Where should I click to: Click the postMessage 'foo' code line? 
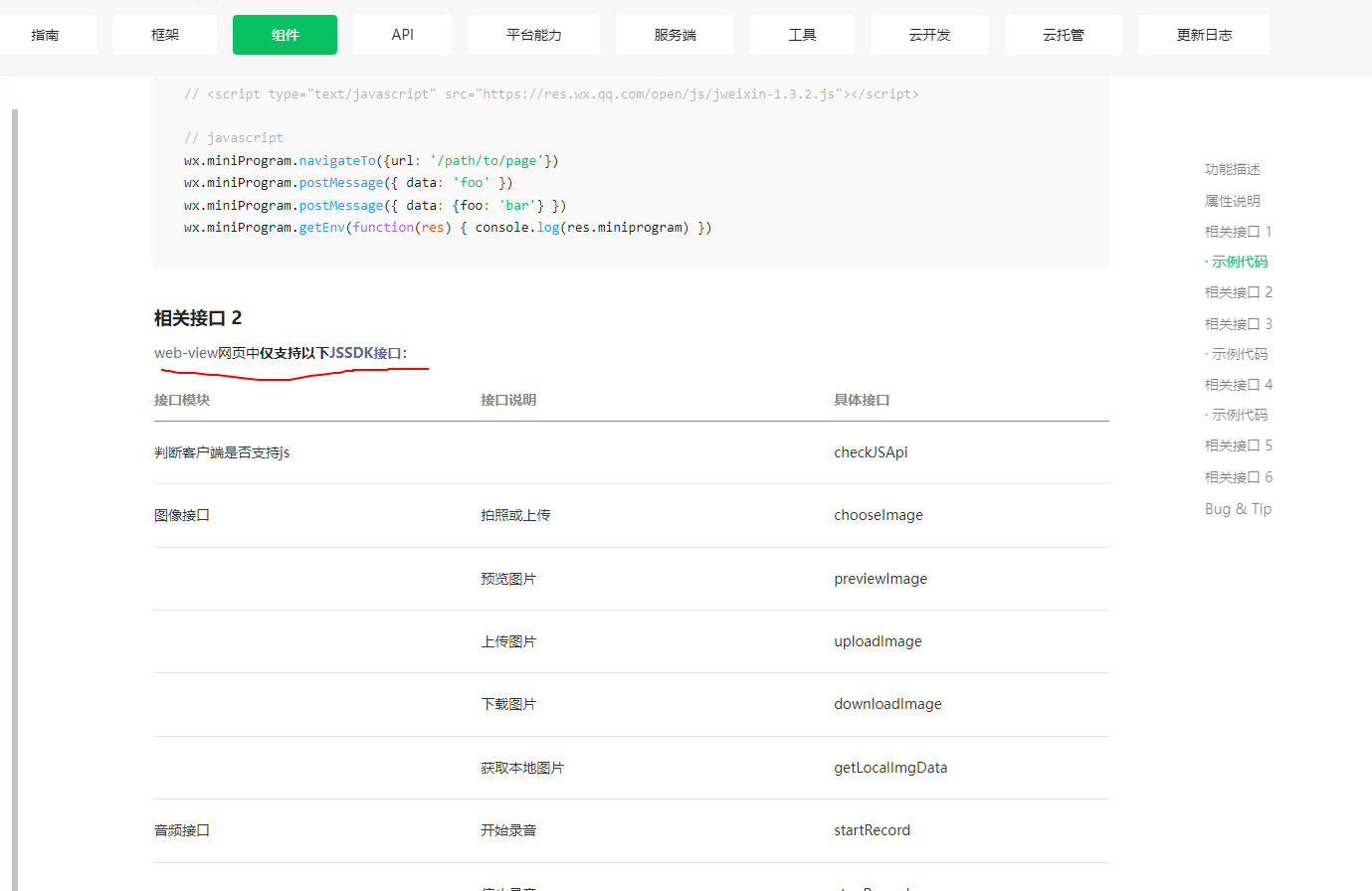tap(348, 183)
